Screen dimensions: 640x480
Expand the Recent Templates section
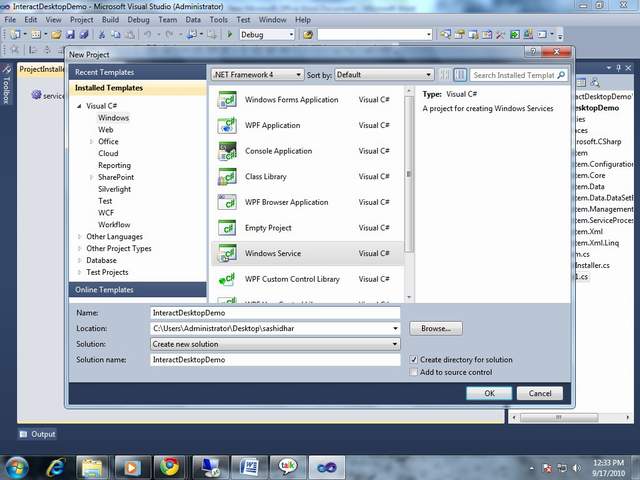point(138,72)
